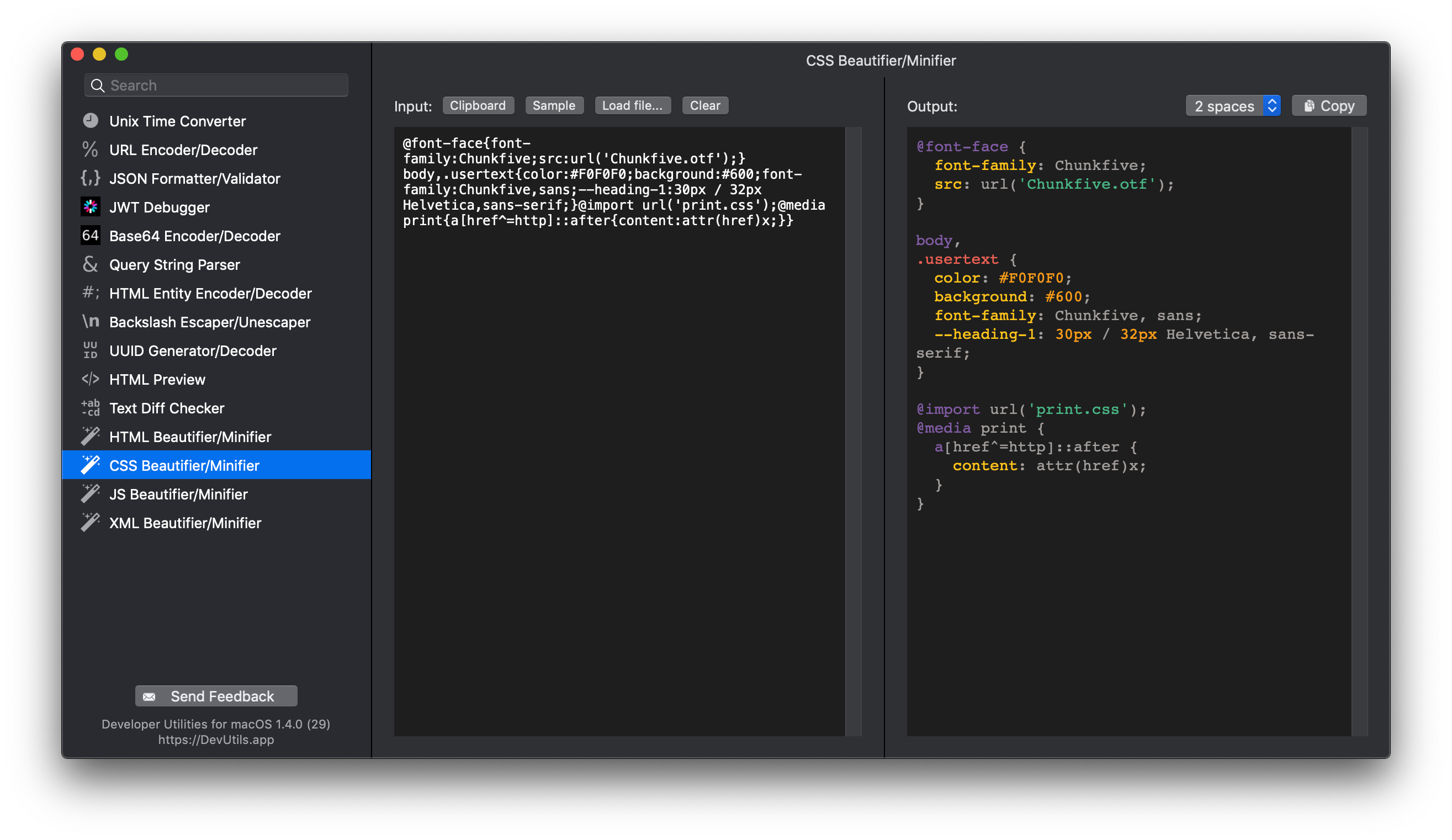Click the Base64 '64' icon
The image size is (1452, 840).
[x=91, y=235]
